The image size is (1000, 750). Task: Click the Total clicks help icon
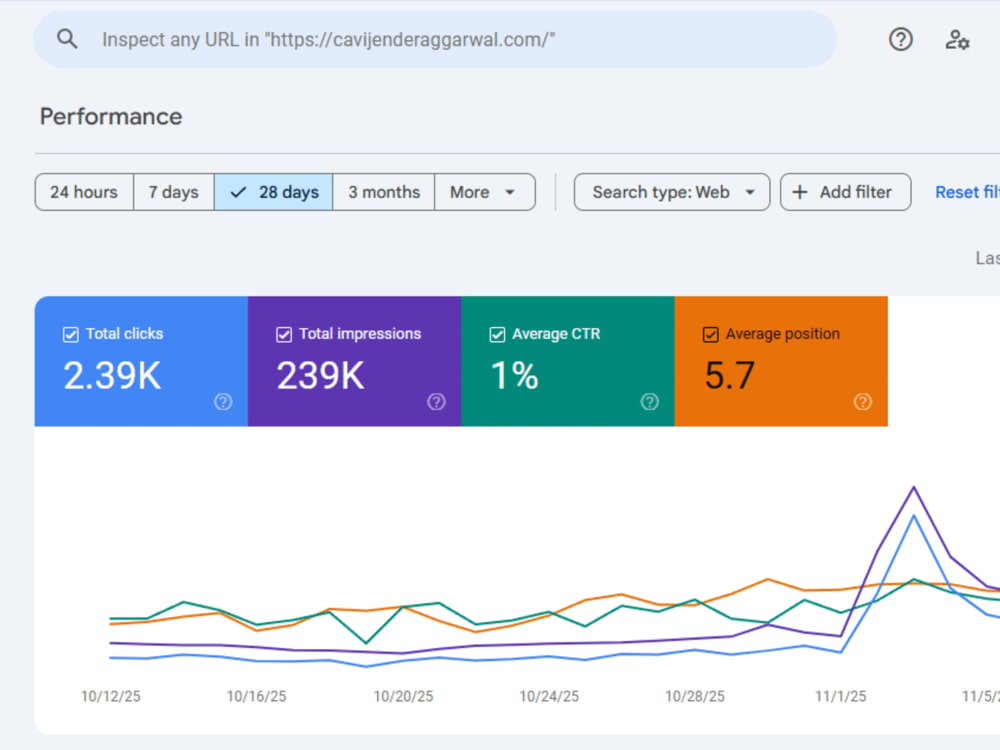223,402
